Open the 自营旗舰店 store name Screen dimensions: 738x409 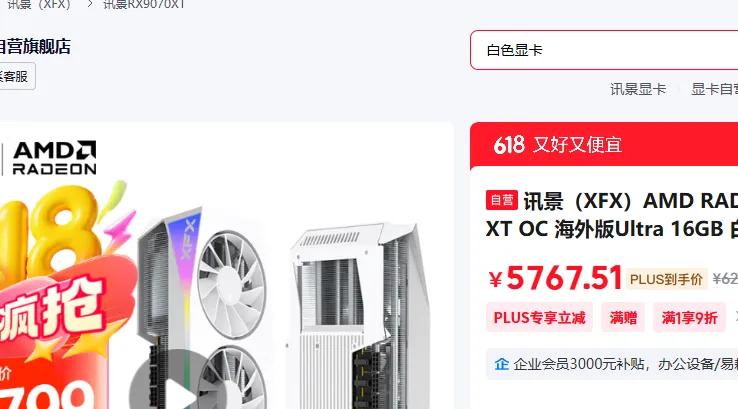[x=35, y=47]
